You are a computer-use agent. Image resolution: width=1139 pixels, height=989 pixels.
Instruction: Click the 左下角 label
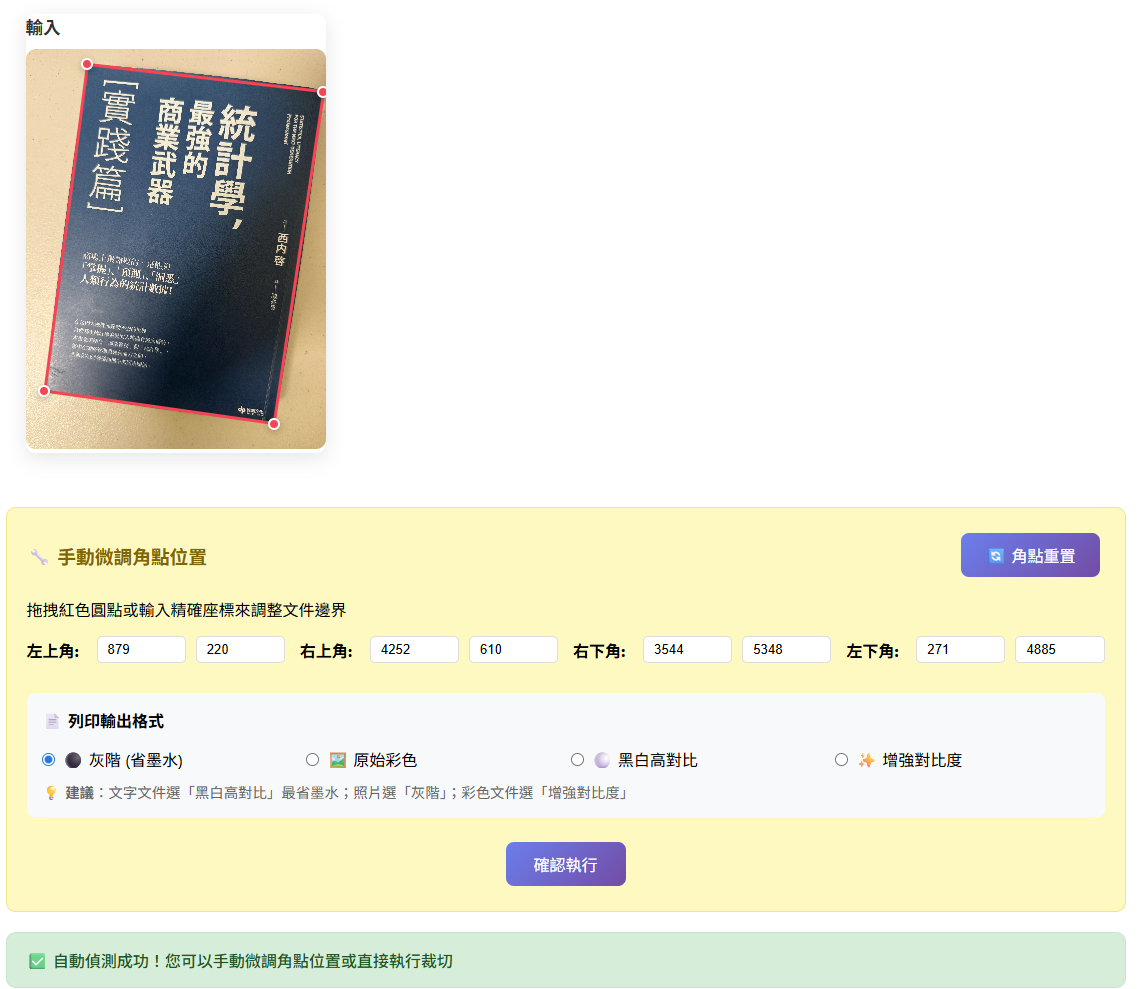[x=872, y=651]
